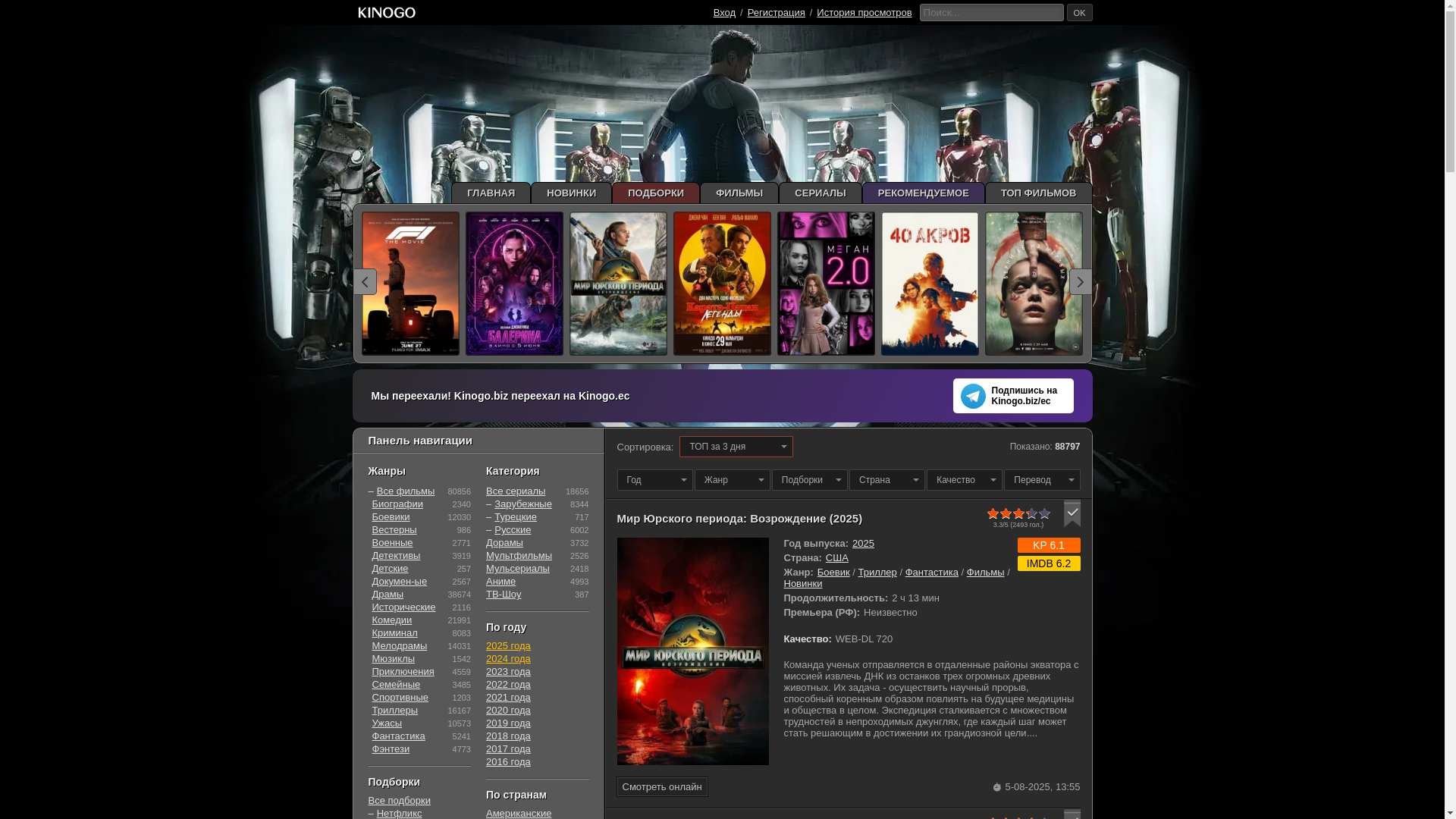
Task: Click the 'Подпишись на Kinogo.biz/ec' button
Action: click(x=1013, y=396)
